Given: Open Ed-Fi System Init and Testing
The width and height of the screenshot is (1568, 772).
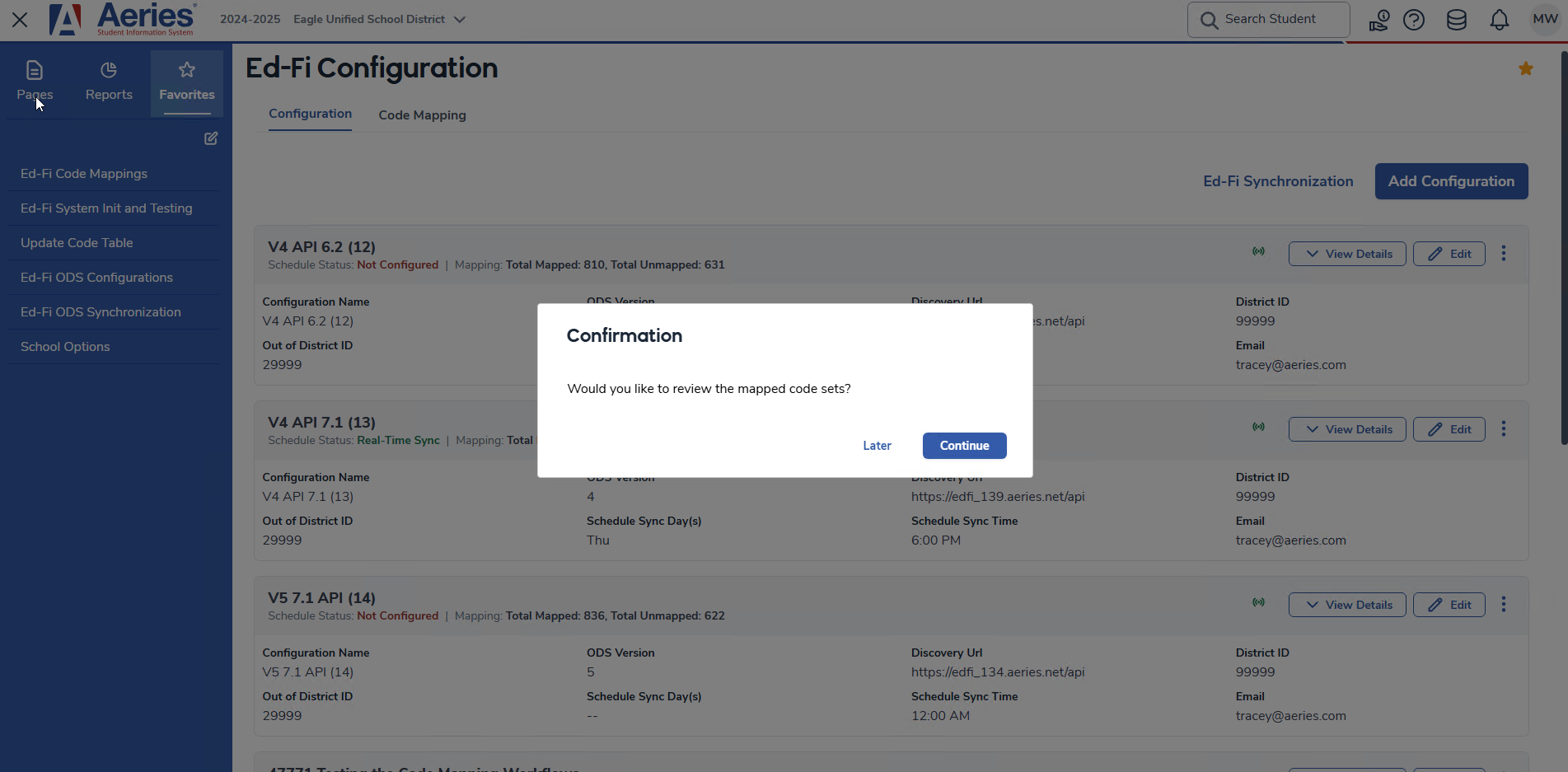Looking at the screenshot, I should click(106, 208).
